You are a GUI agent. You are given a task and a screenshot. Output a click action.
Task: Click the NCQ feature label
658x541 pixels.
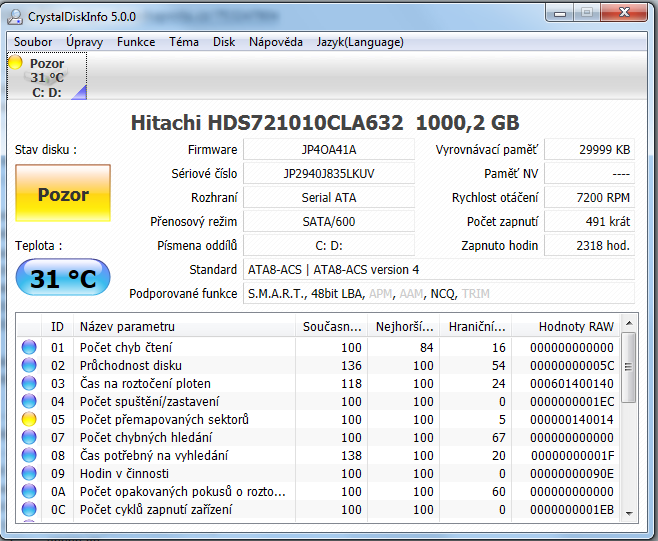(443, 293)
